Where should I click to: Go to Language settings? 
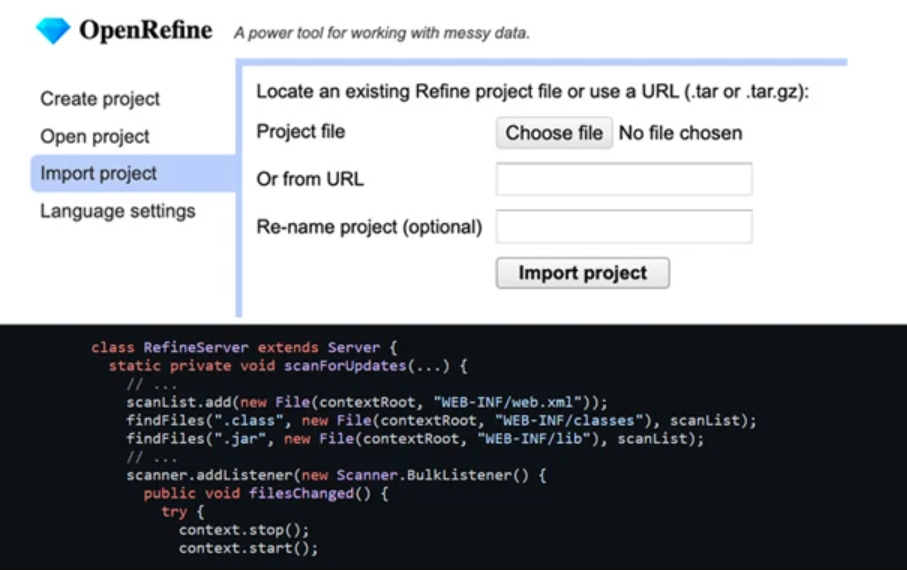coord(118,211)
